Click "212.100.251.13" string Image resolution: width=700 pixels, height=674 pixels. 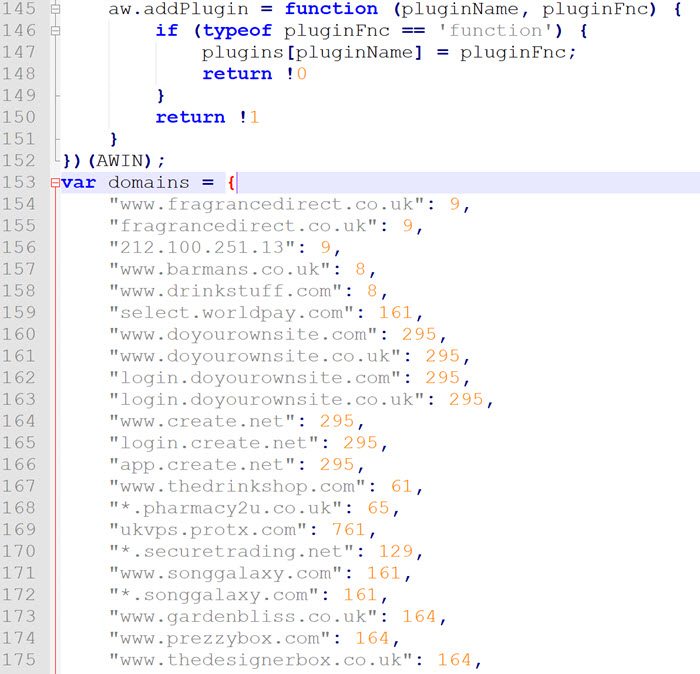202,247
